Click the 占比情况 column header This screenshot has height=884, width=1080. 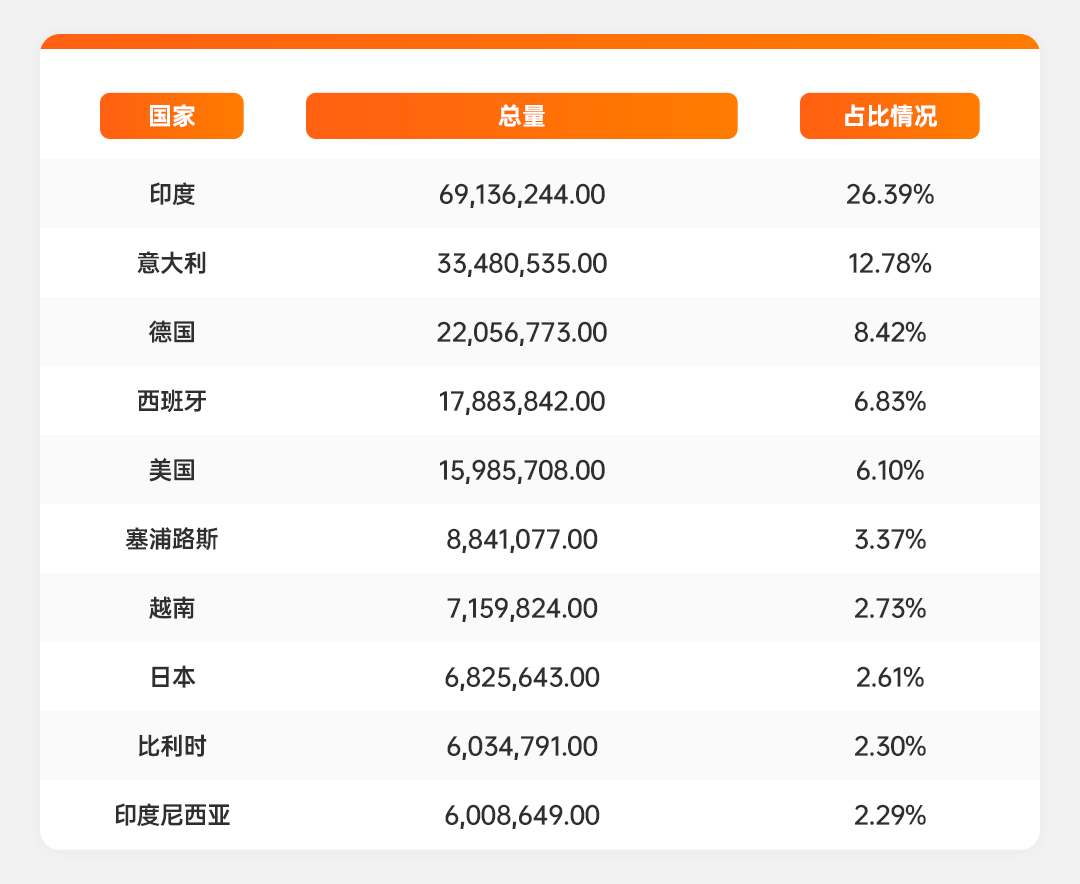tap(889, 116)
